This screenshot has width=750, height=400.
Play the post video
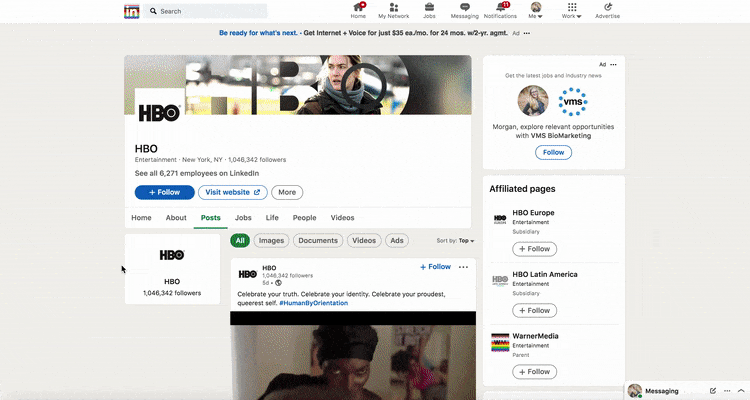(353, 356)
